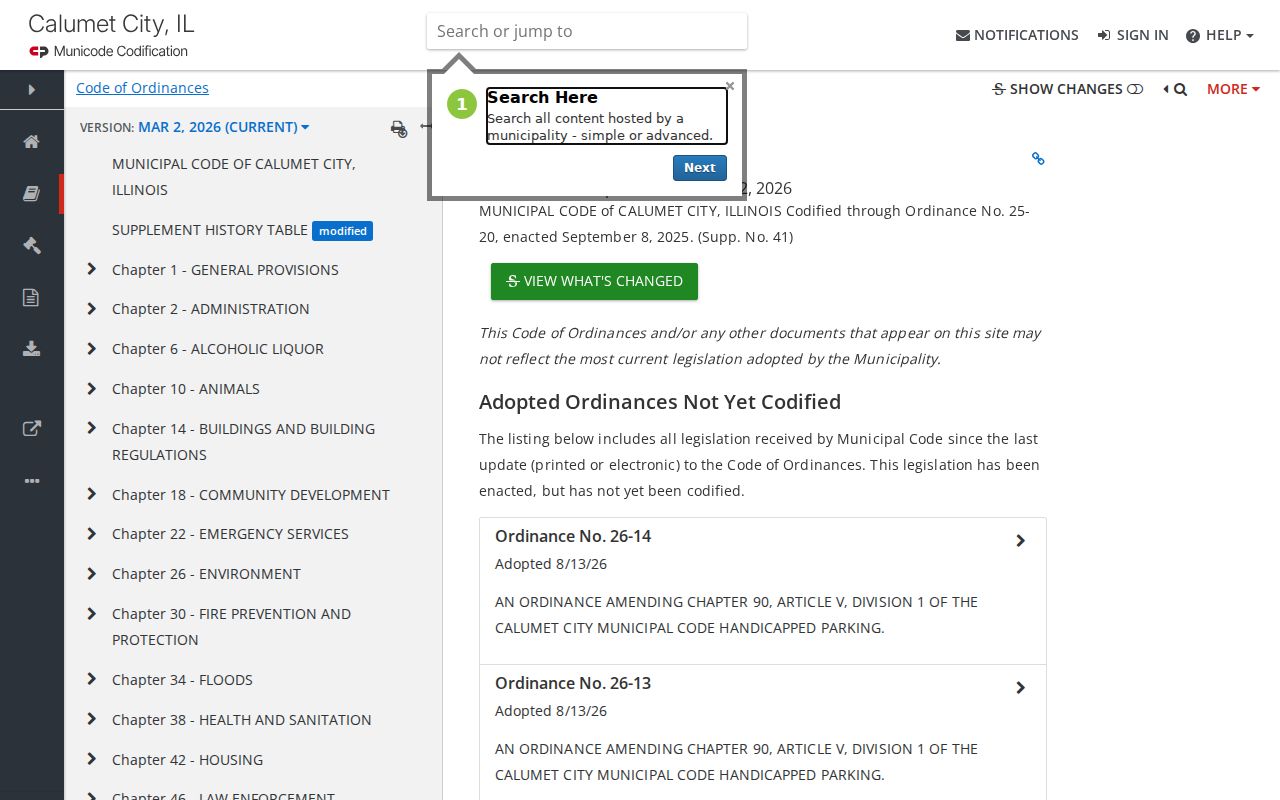Open the Help menu
Screen dimensions: 1280x800
[x=1220, y=35]
